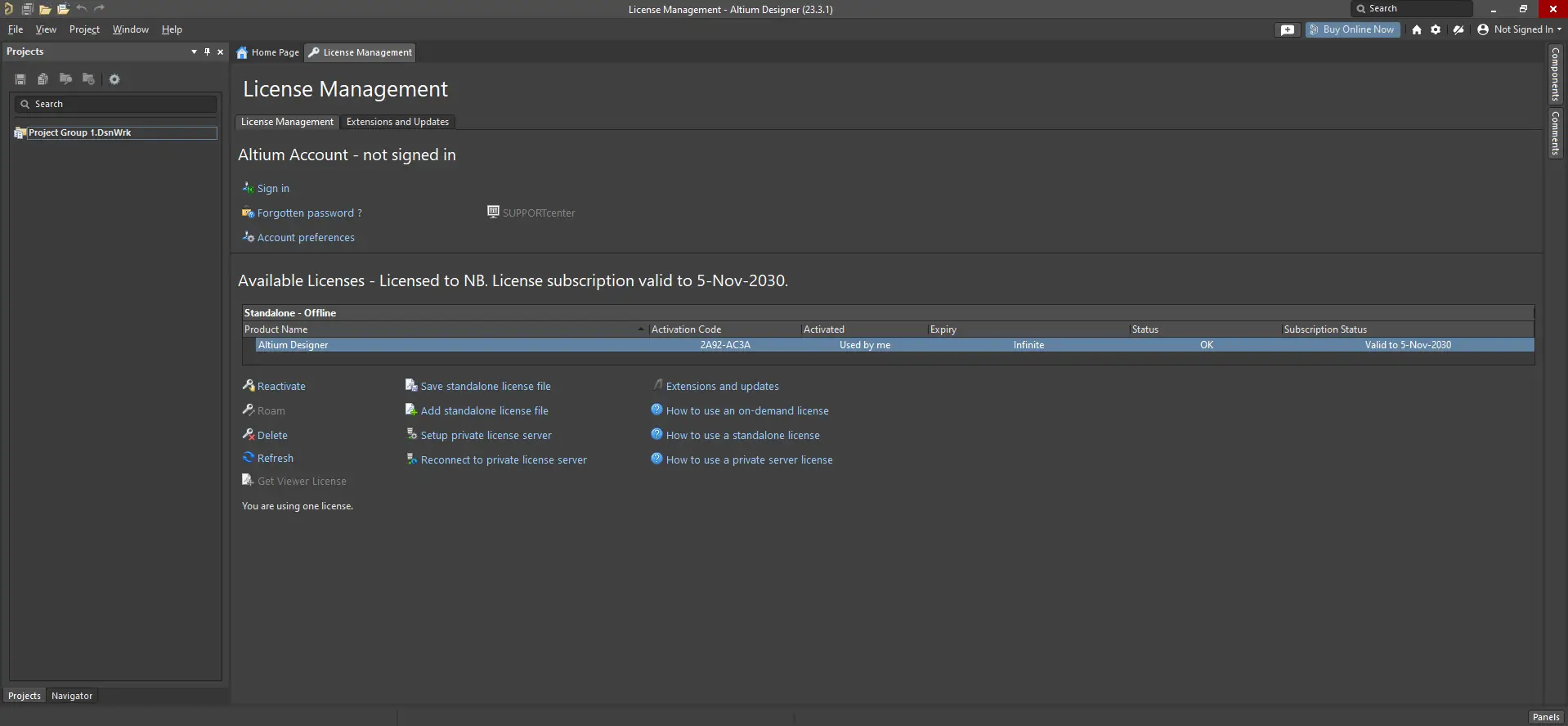Click the Reactivate license link

coord(281,386)
